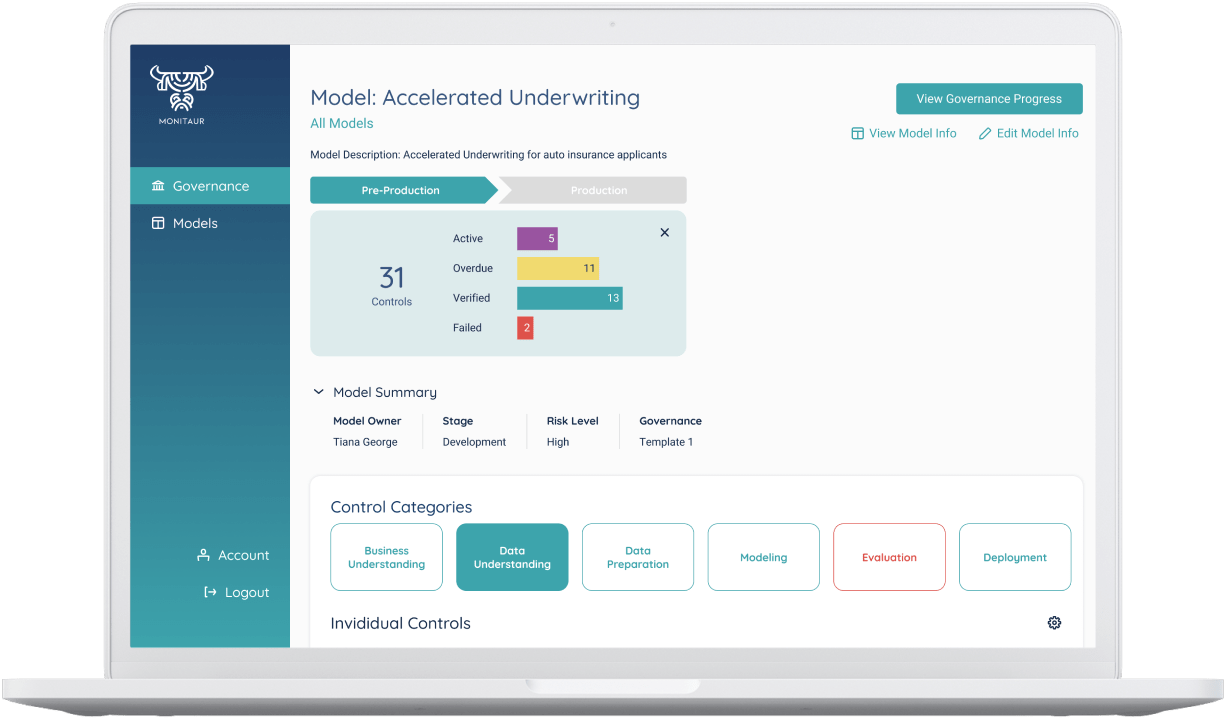
Task: Switch to the Production stage tab
Action: (598, 190)
